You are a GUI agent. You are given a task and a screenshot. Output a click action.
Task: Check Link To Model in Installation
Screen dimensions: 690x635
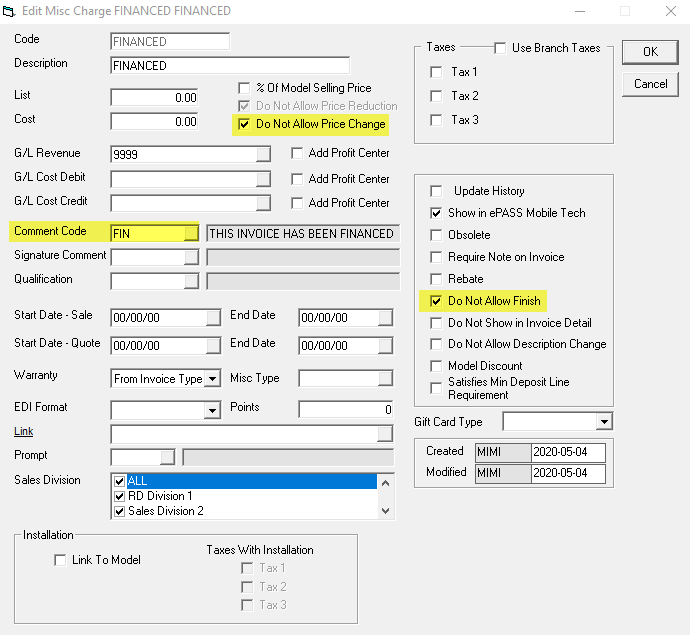[60, 560]
